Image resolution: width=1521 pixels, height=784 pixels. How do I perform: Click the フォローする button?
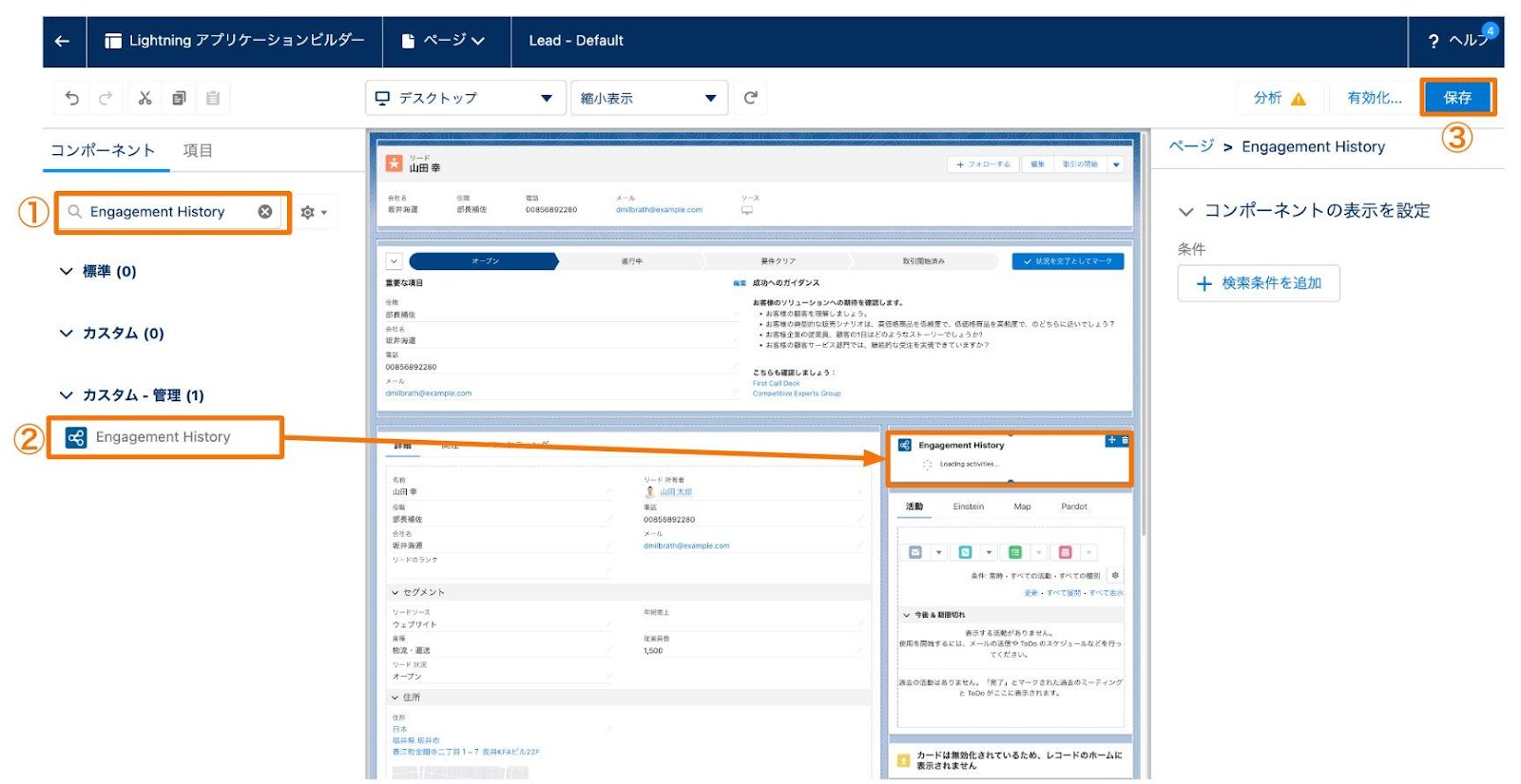click(983, 164)
